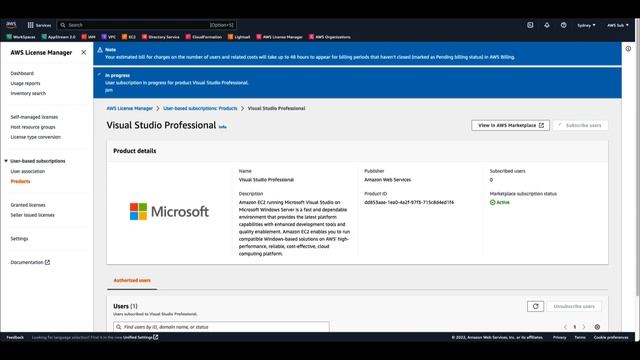Click the Product ID value text
The width and height of the screenshot is (640, 360).
tap(409, 202)
